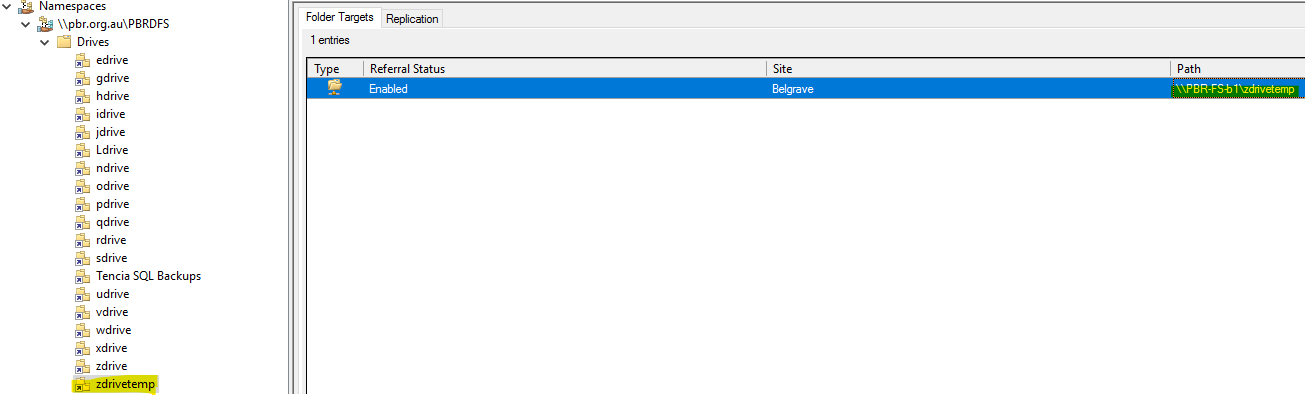Select the \\PBR-FS-b1\zdrivetemp path entry
Screen dimensions: 1305x396
pos(1235,89)
